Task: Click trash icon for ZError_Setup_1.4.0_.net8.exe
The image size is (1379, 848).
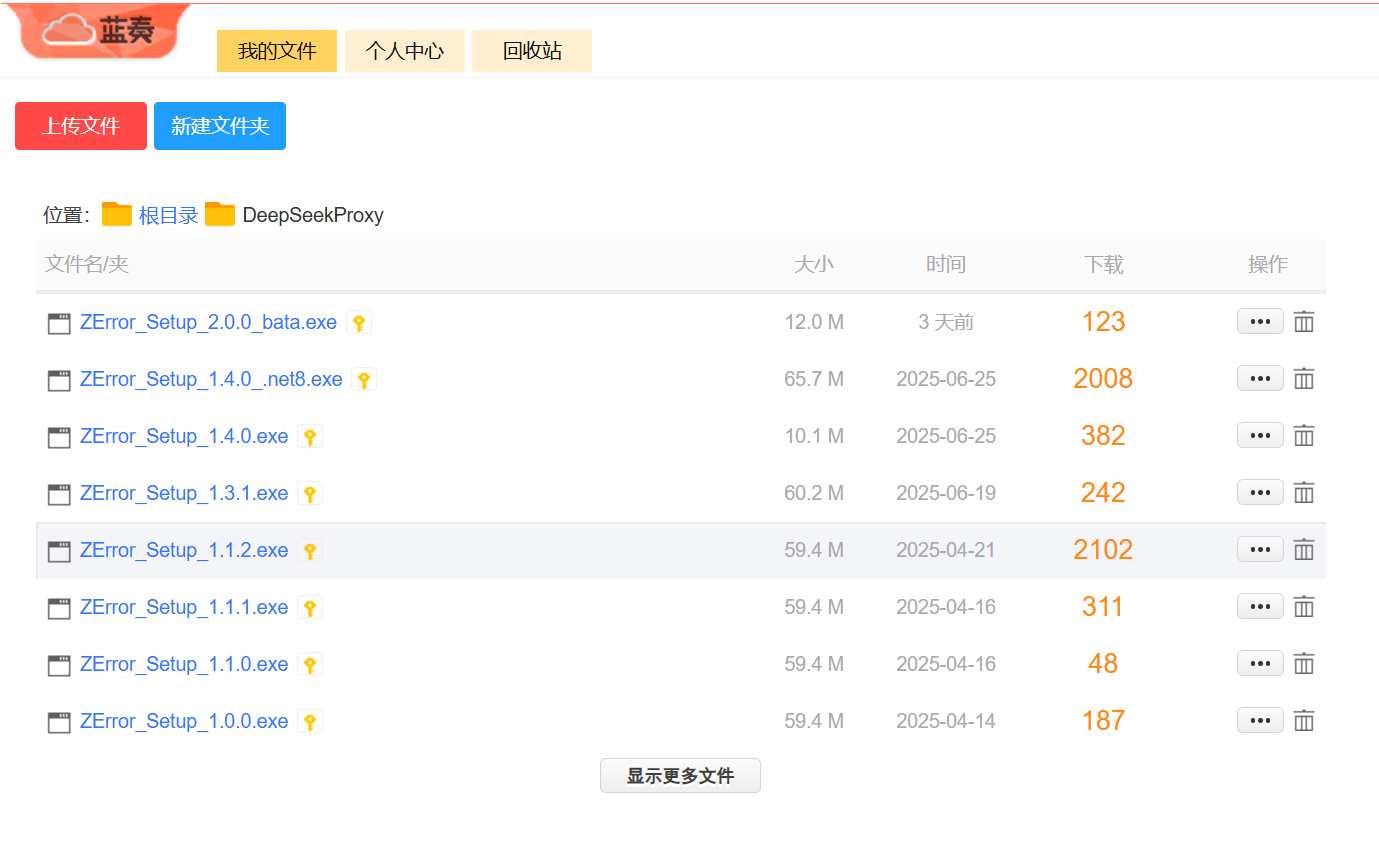Action: (1303, 379)
